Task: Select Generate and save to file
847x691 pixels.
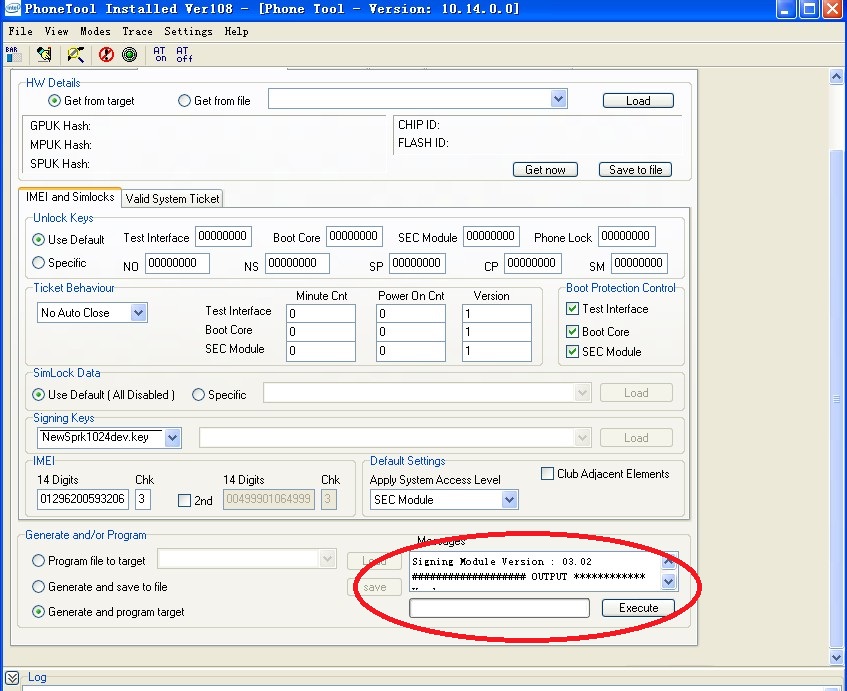Action: [x=39, y=587]
